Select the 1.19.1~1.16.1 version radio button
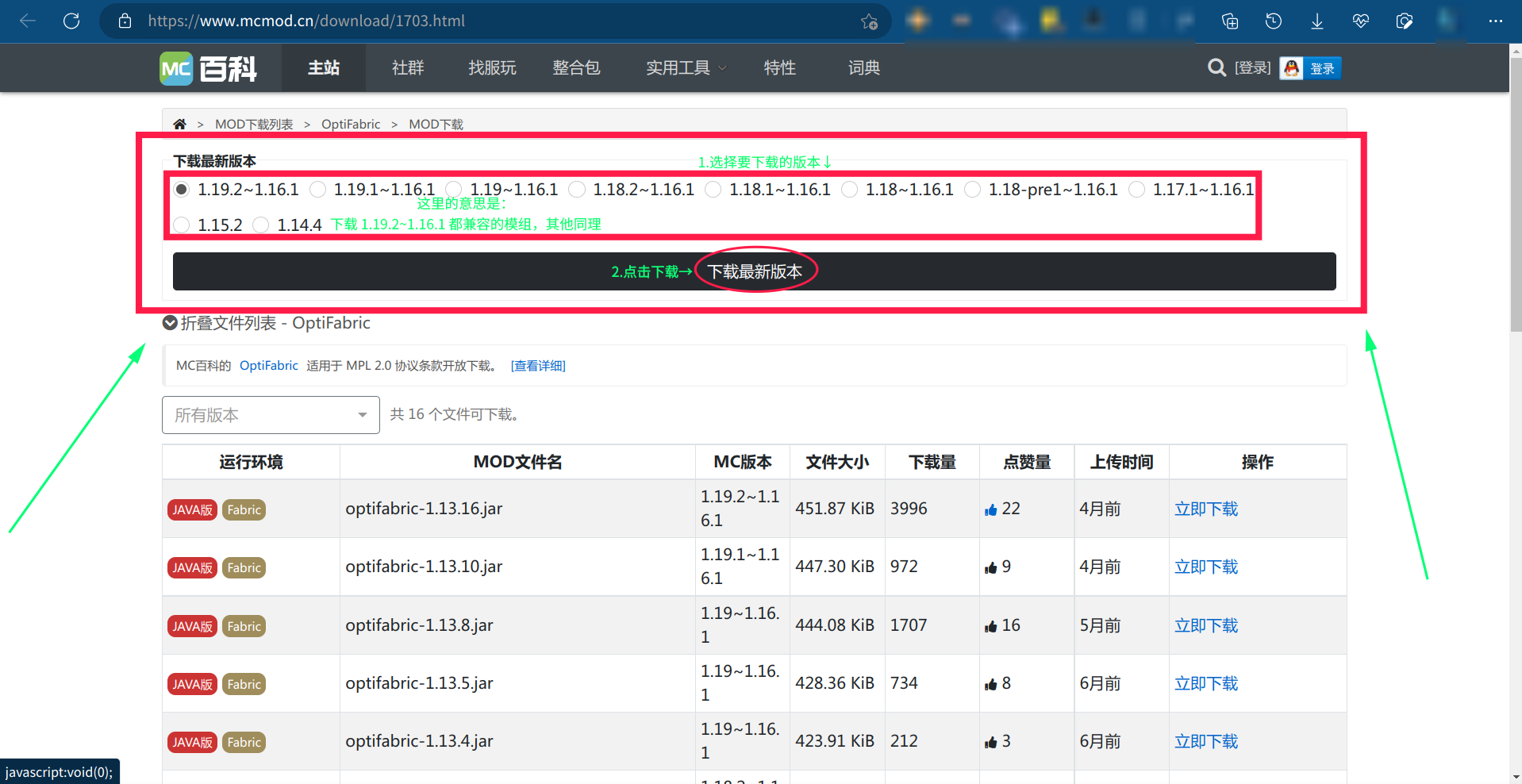Screen dimensions: 1522x784 tap(318, 190)
